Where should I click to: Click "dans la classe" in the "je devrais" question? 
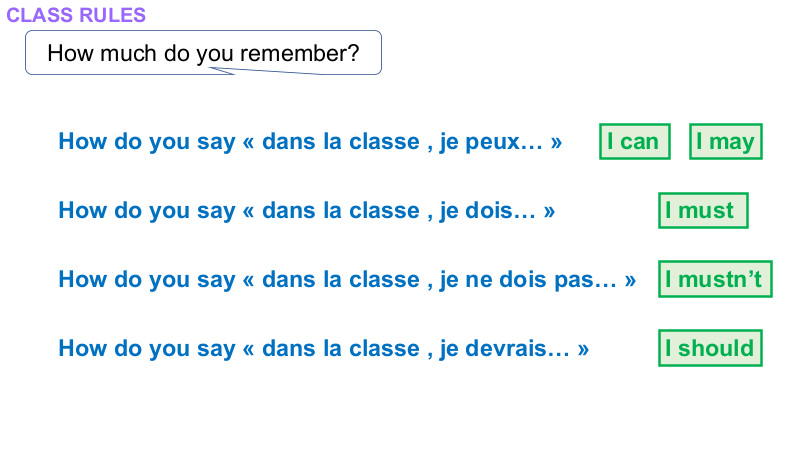340,349
